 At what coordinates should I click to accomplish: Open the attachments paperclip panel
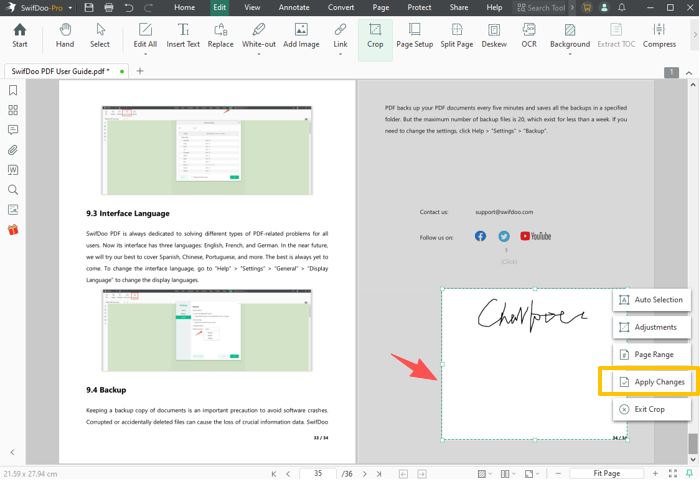[x=13, y=150]
